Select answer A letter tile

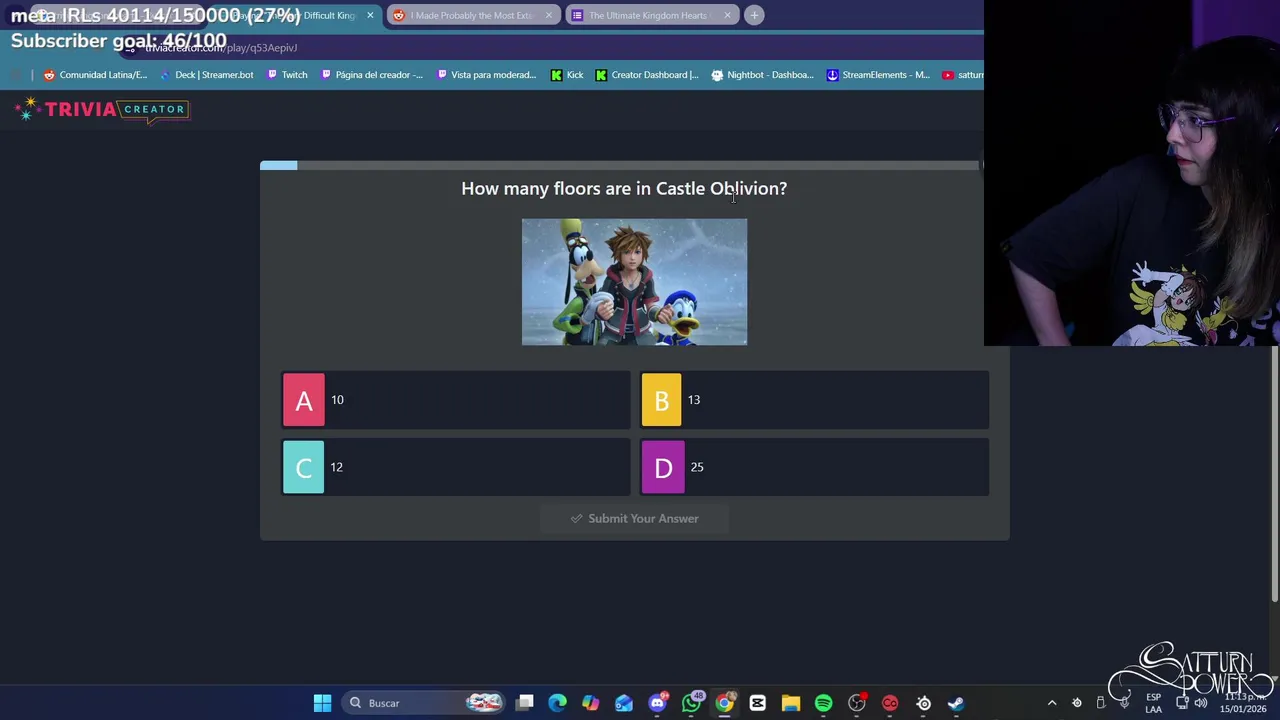(304, 400)
